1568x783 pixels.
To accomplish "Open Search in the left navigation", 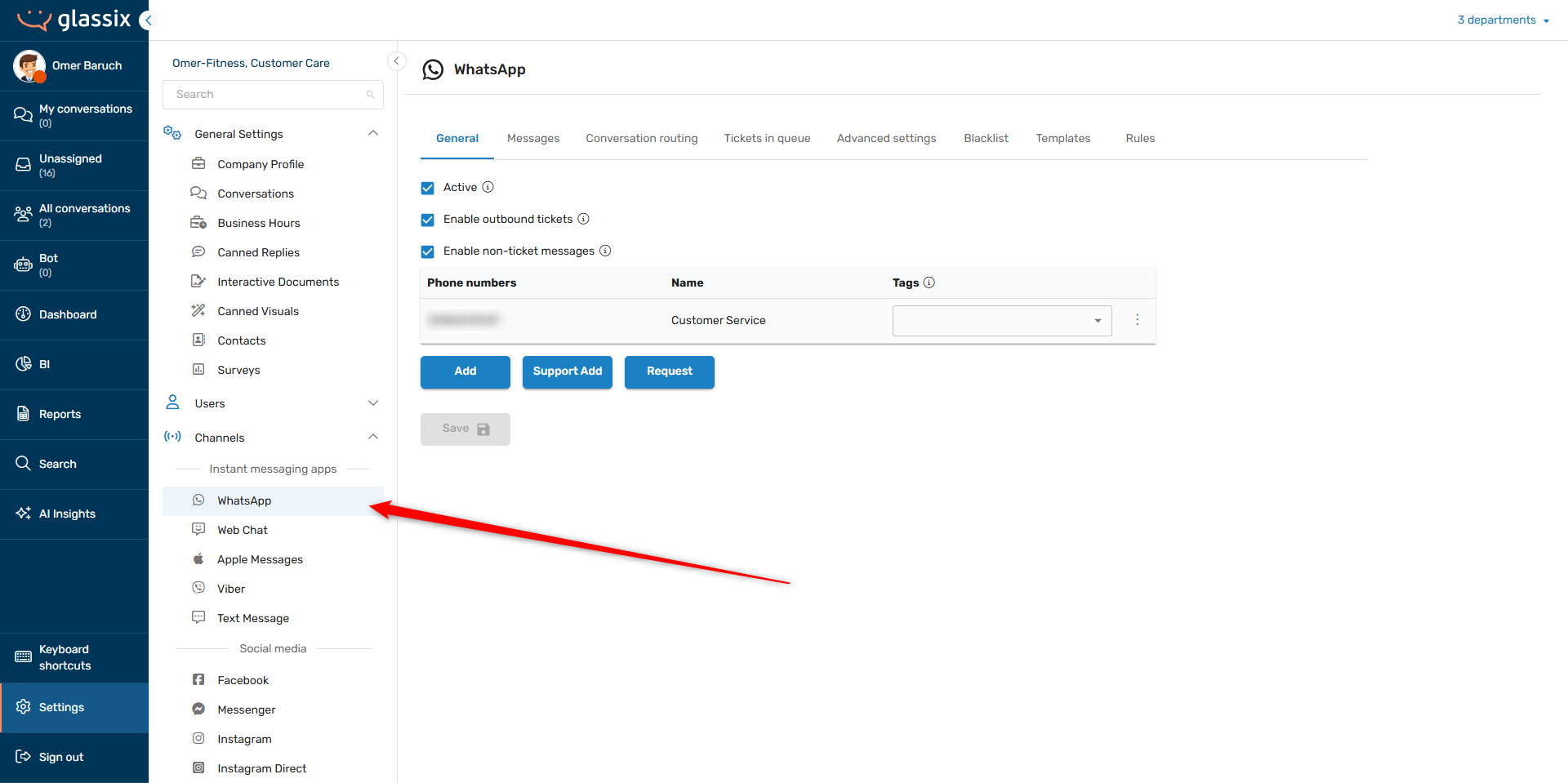I will (x=74, y=465).
